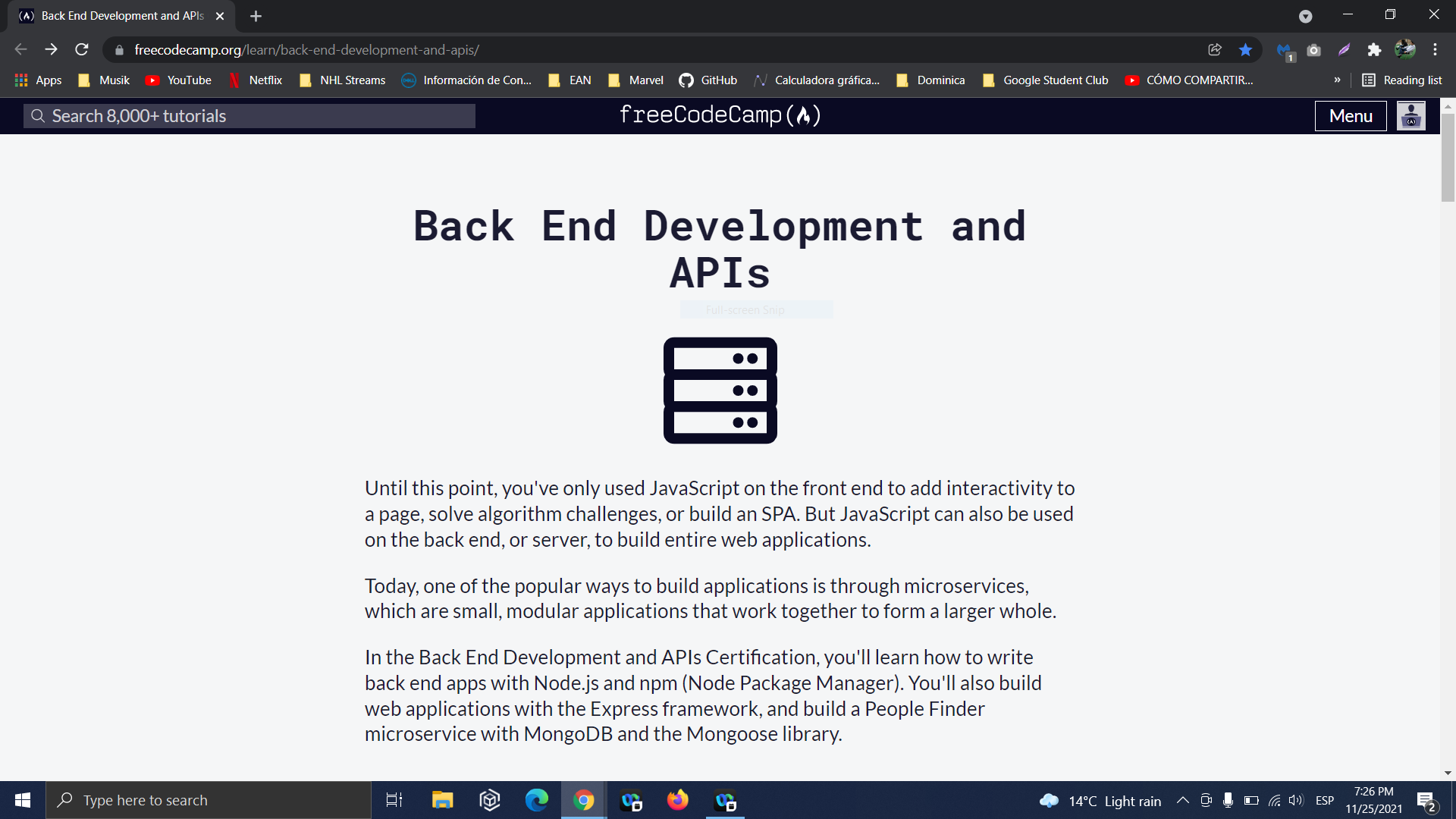The image size is (1456, 819).
Task: Open the freeCodeCamp Menu button
Action: click(1351, 116)
